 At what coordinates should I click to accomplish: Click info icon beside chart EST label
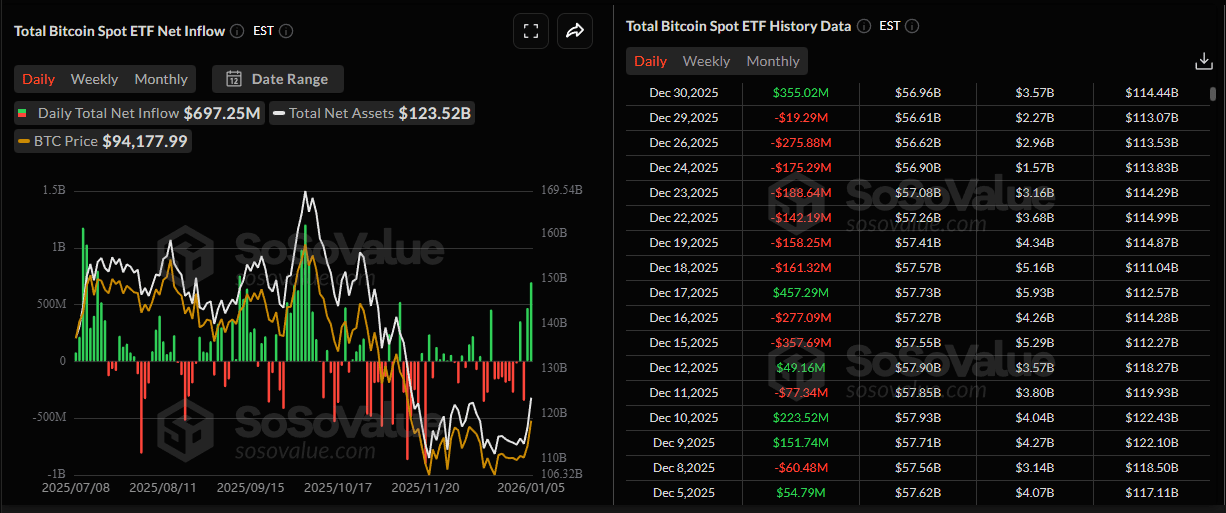[x=286, y=31]
